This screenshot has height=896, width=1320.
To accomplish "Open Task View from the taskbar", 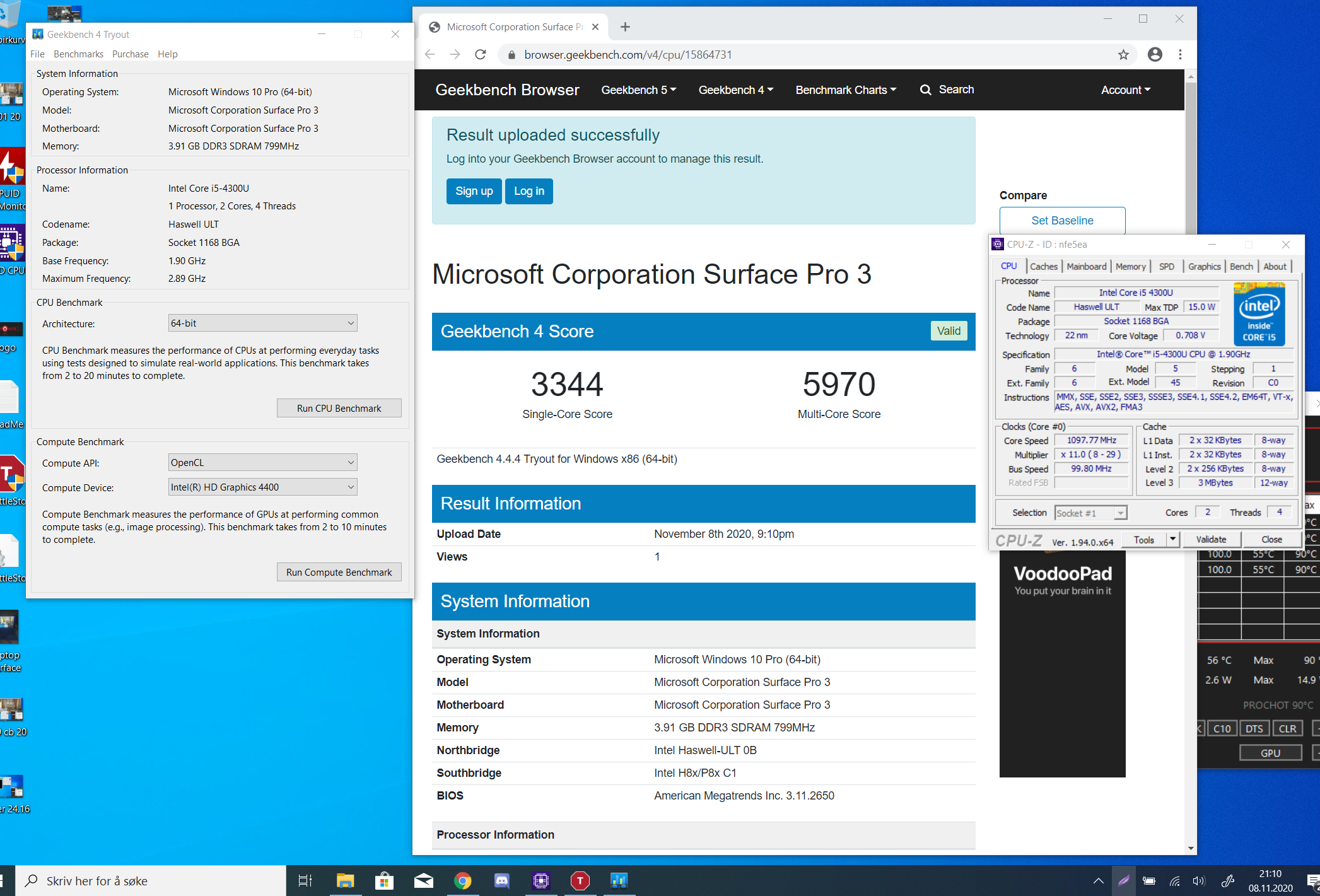I will (x=305, y=881).
